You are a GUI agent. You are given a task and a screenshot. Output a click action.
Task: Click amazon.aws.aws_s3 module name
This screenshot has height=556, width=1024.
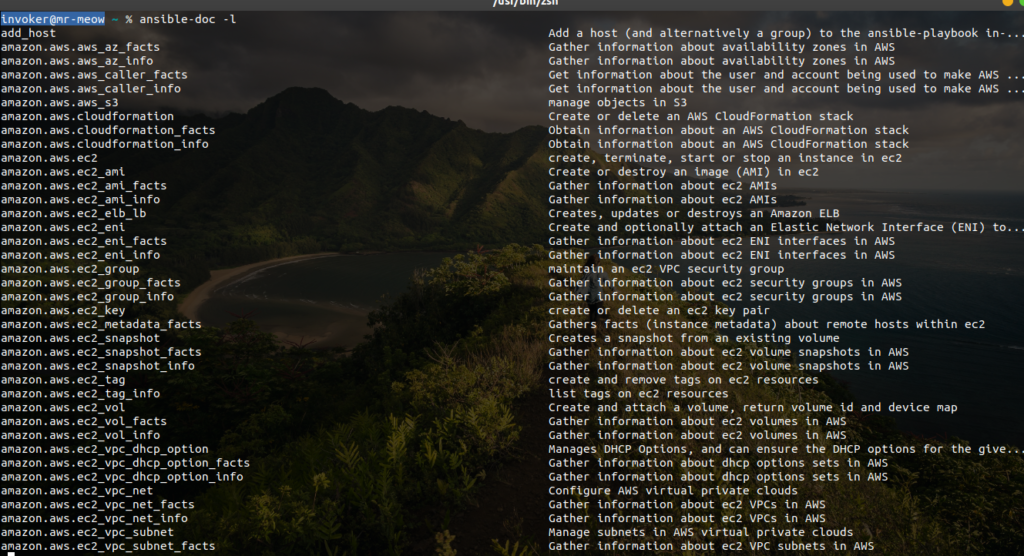pyautogui.click(x=59, y=103)
